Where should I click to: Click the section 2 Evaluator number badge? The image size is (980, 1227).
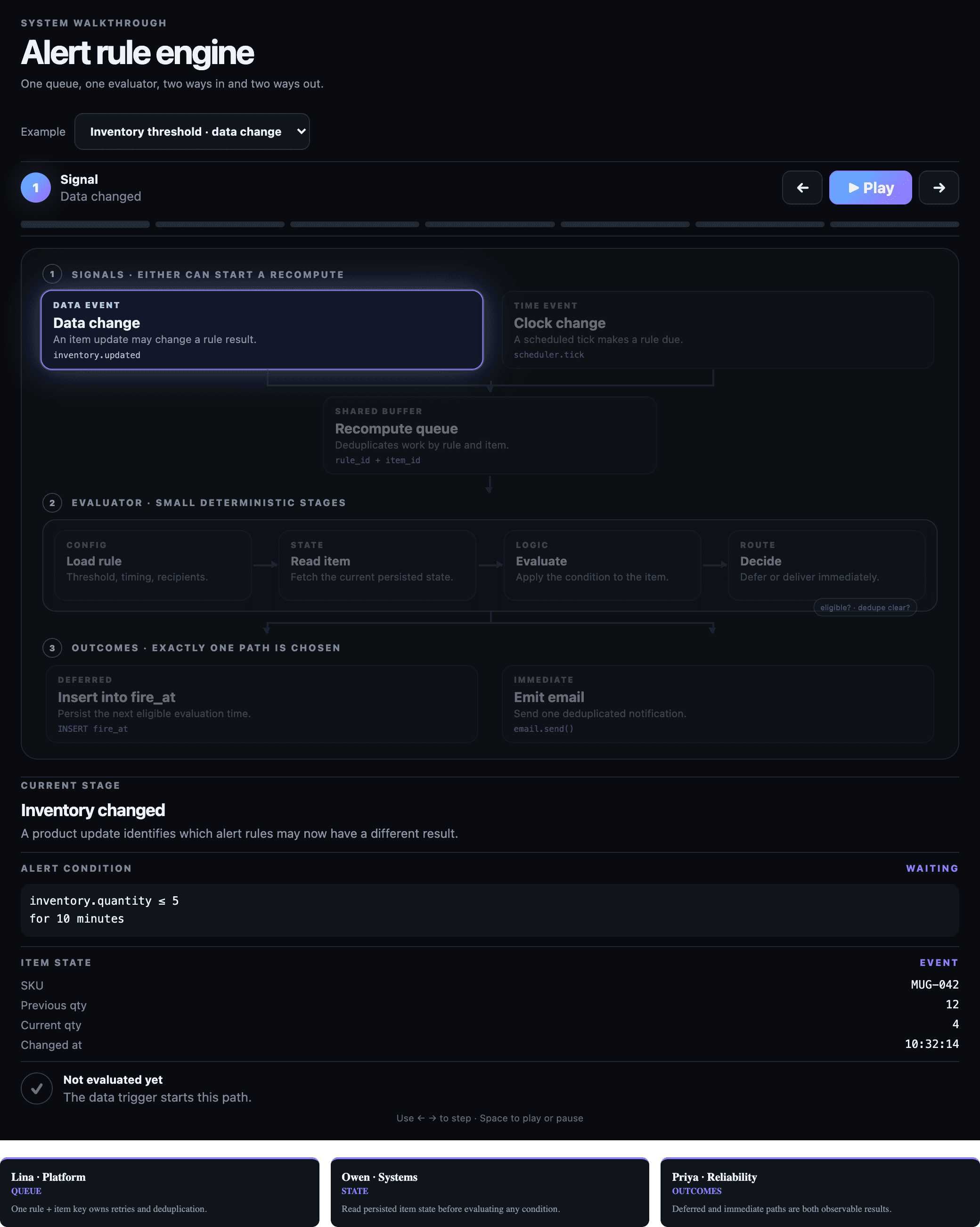coord(52,502)
